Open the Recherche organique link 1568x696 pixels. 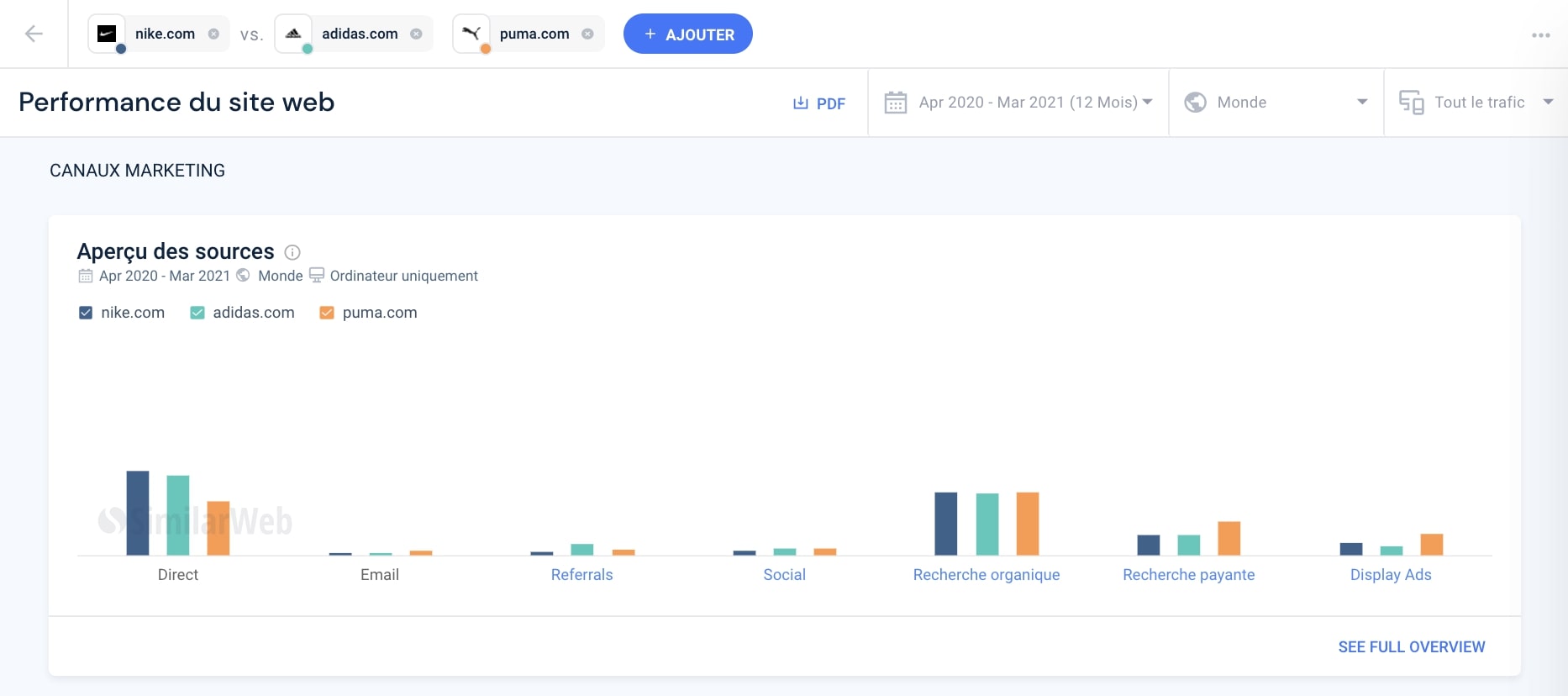coord(987,575)
